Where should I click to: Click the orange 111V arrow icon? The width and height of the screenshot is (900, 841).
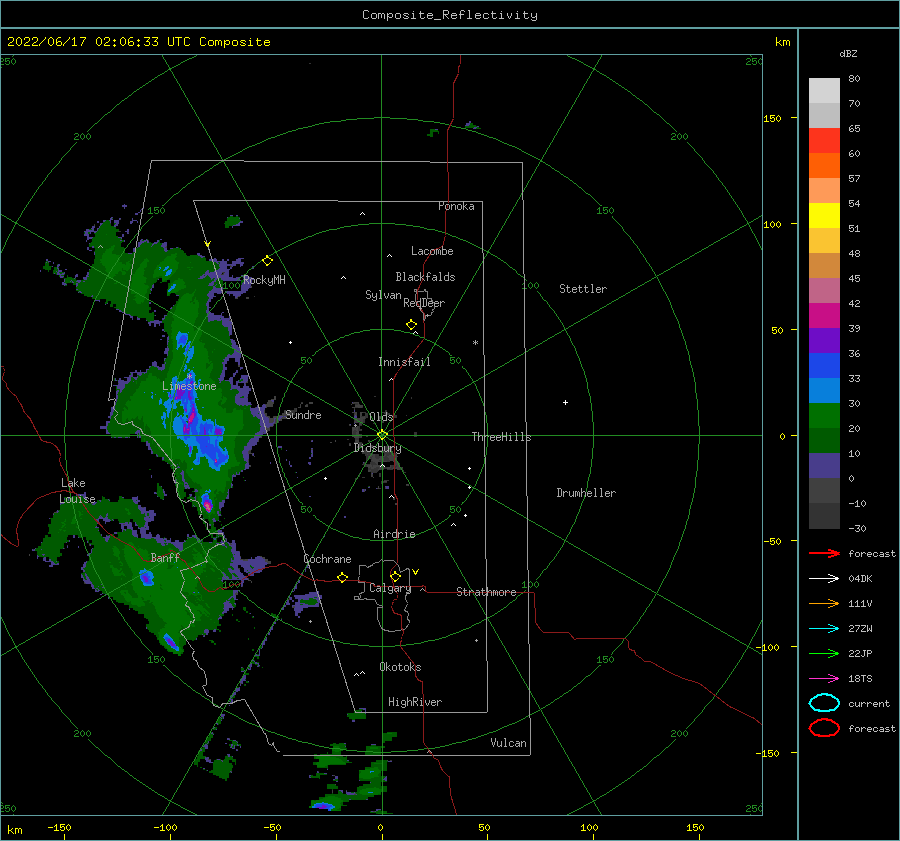pos(824,603)
